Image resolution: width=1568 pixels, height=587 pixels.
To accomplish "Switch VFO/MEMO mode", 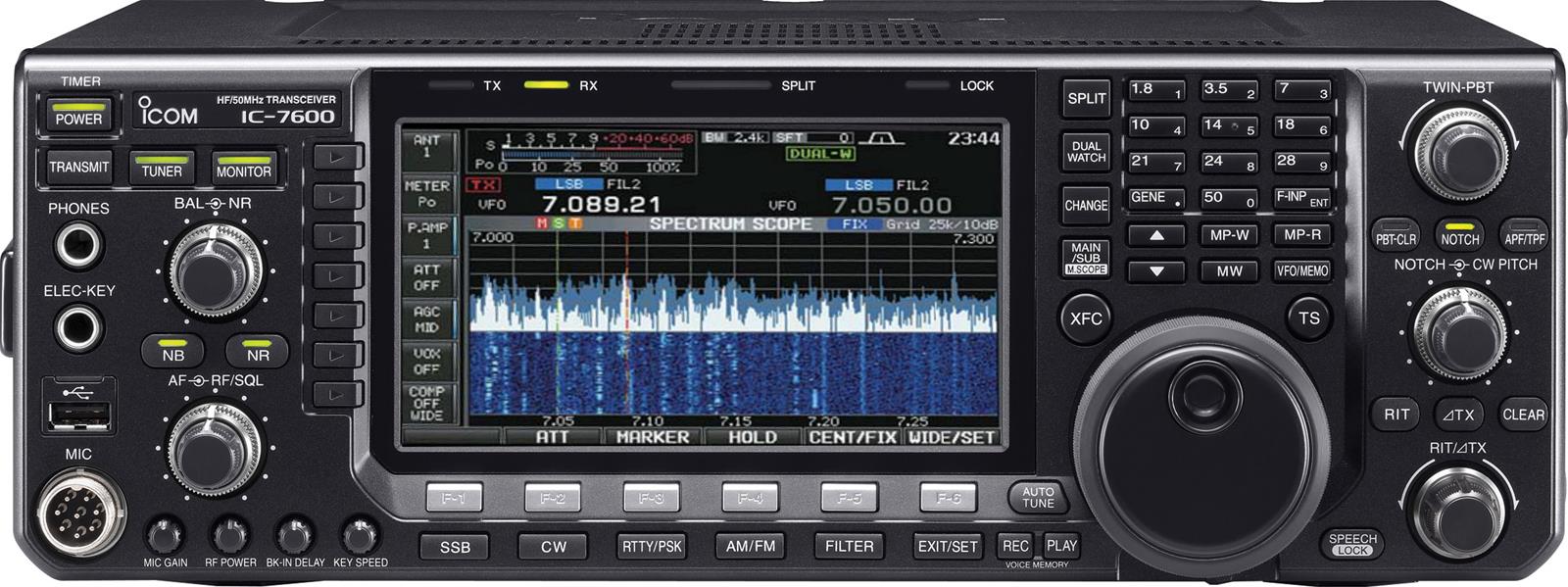I will click(1302, 271).
